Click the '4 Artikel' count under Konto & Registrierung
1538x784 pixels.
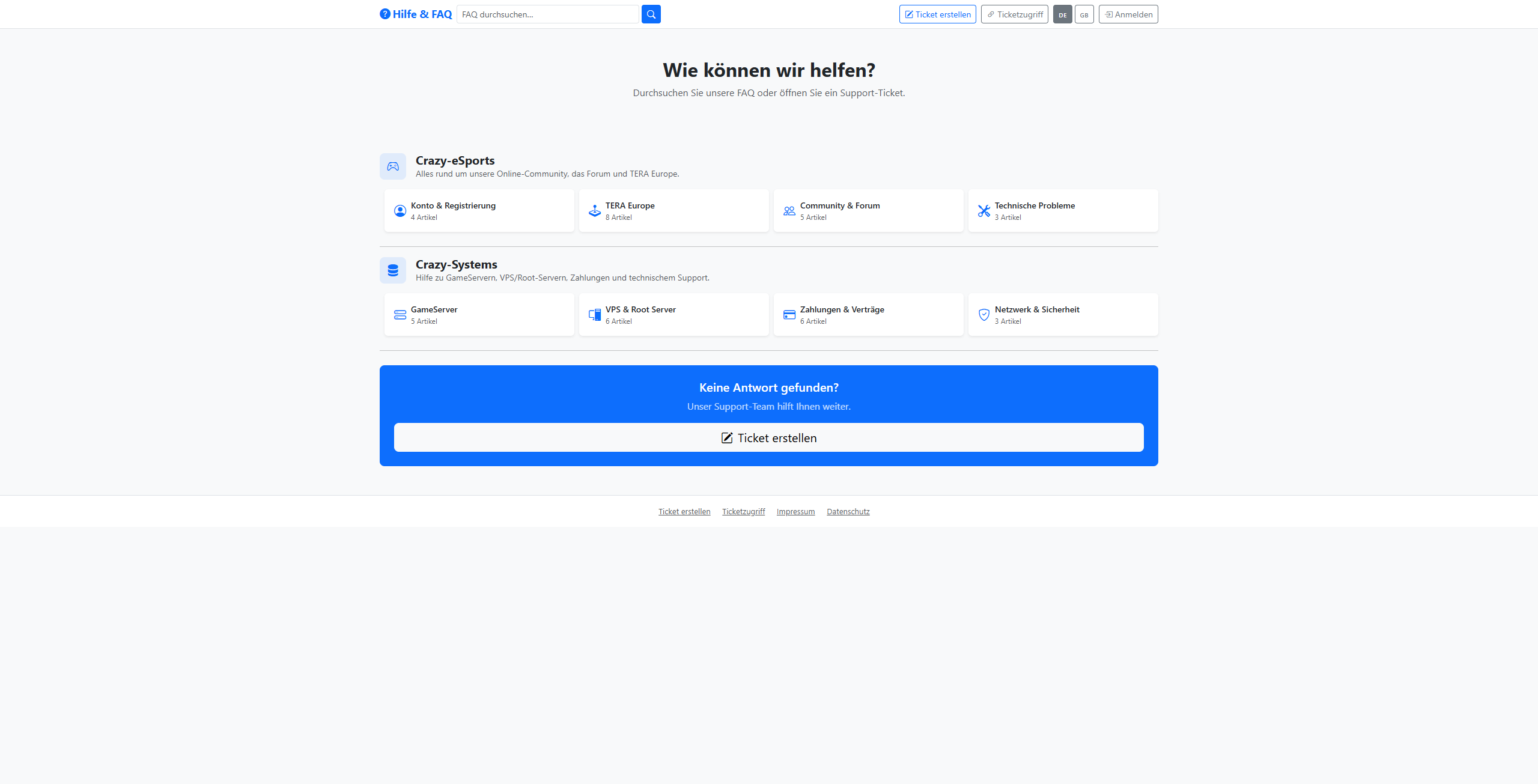[x=424, y=217]
